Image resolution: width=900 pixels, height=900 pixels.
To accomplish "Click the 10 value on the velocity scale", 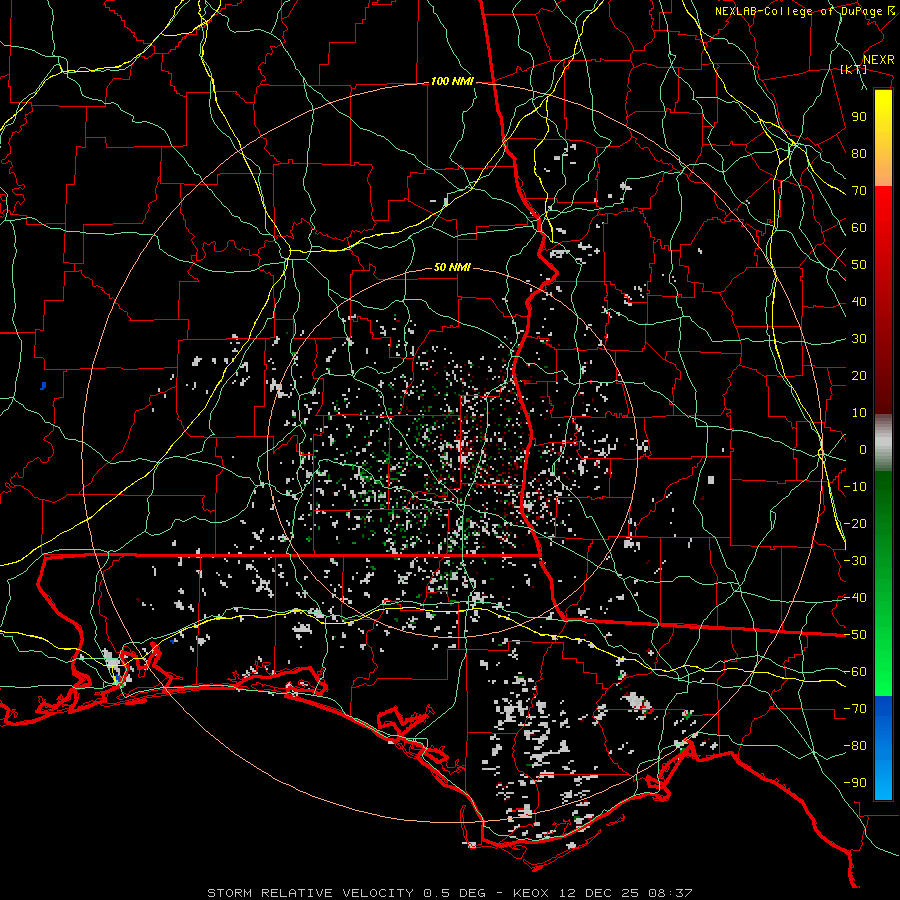I will pos(859,413).
